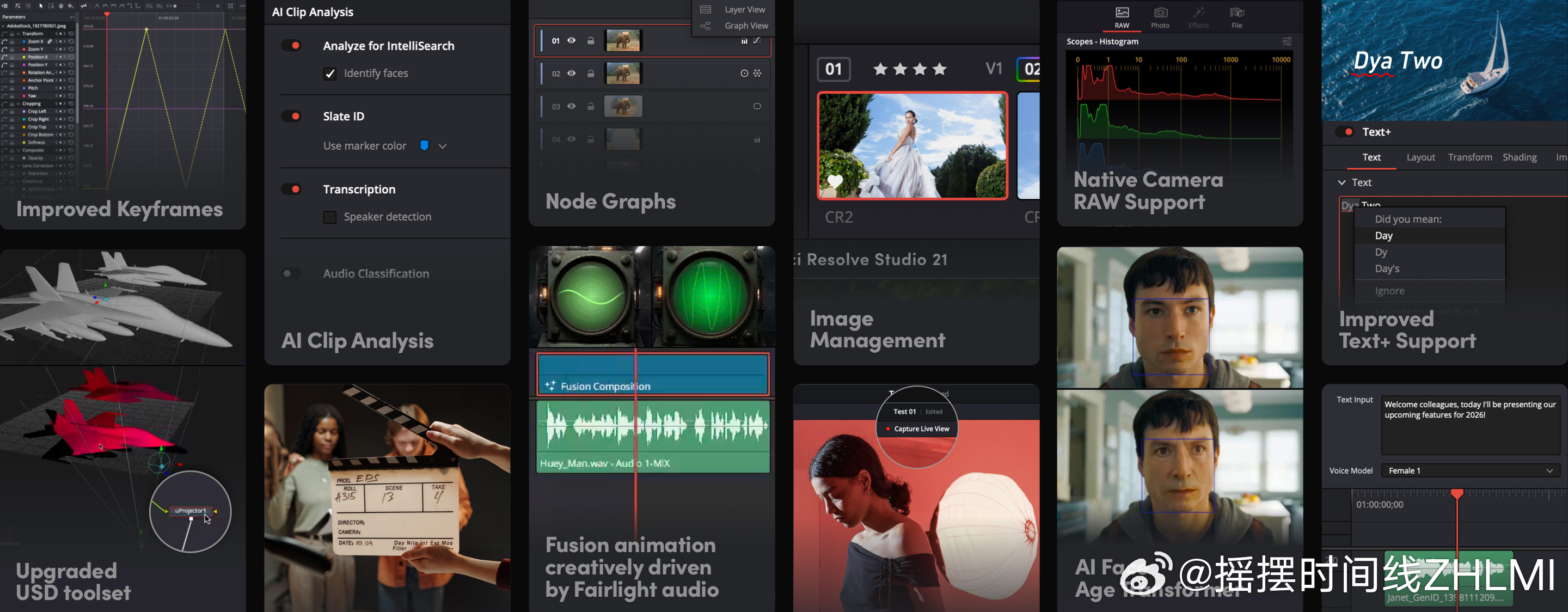Pick the "Day" spelling suggestion
Screen dimensions: 1568x612
pyautogui.click(x=1430, y=236)
